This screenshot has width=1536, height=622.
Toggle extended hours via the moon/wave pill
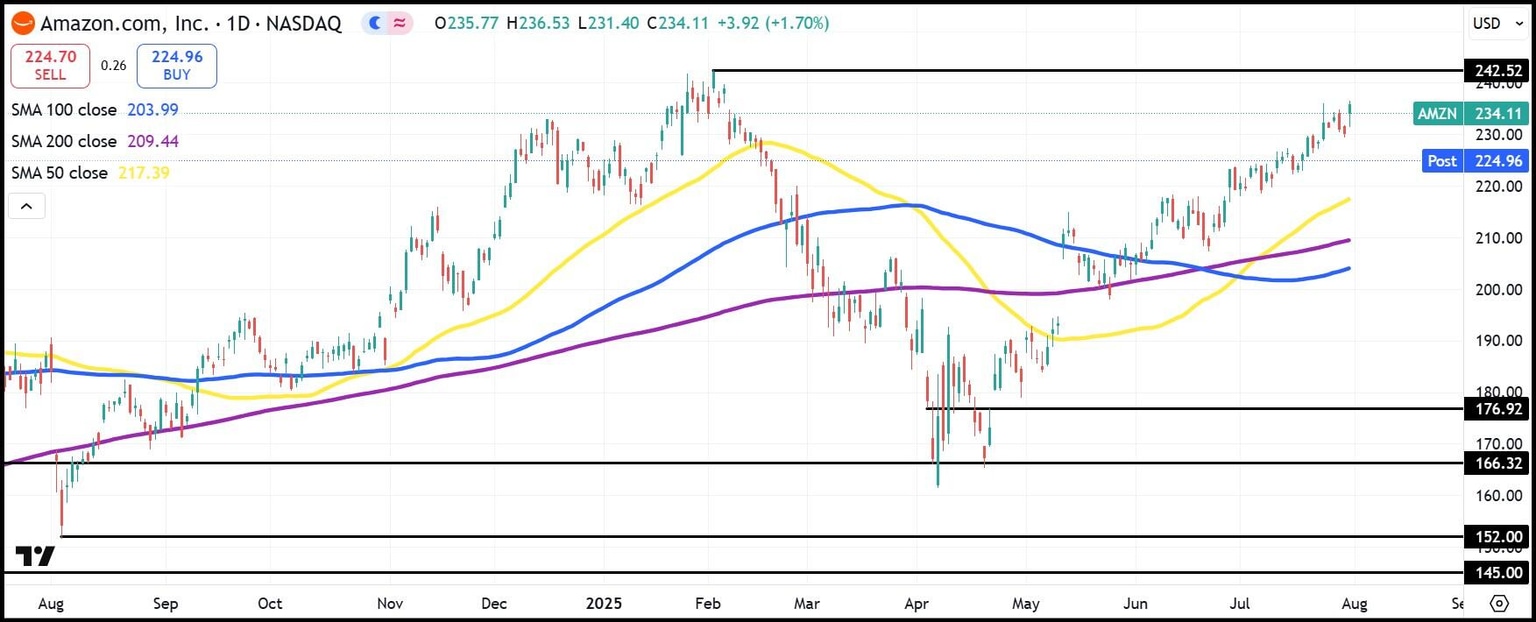click(x=374, y=22)
